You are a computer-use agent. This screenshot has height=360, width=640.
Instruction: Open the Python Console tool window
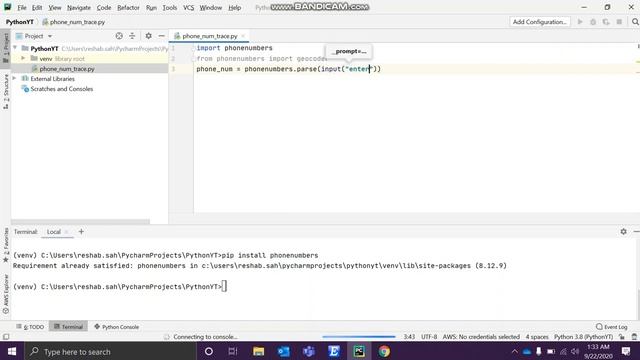[x=116, y=327]
